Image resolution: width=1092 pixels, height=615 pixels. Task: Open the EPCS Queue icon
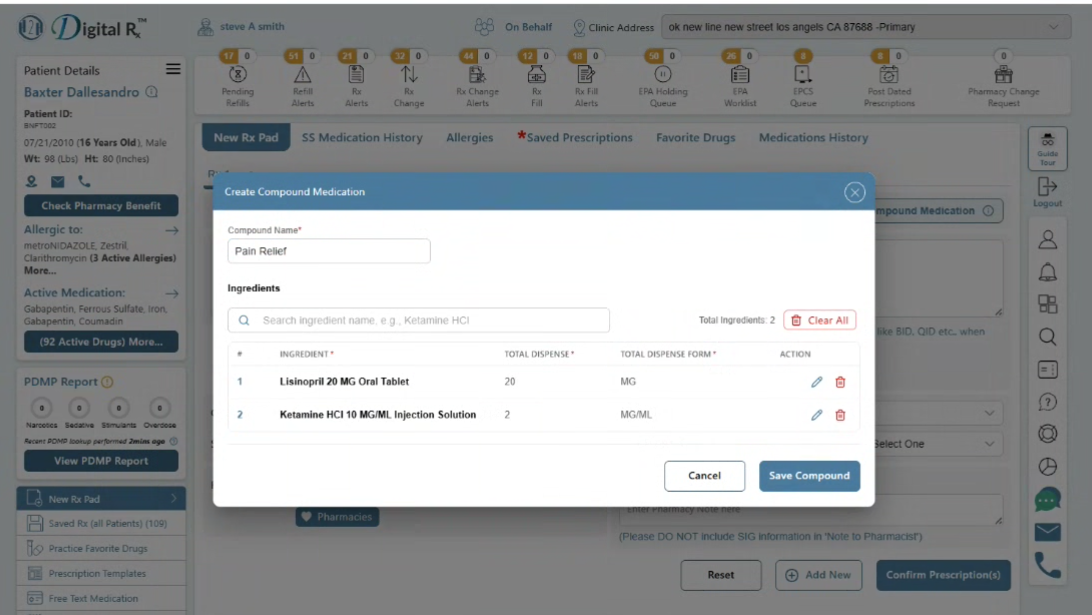tap(802, 74)
